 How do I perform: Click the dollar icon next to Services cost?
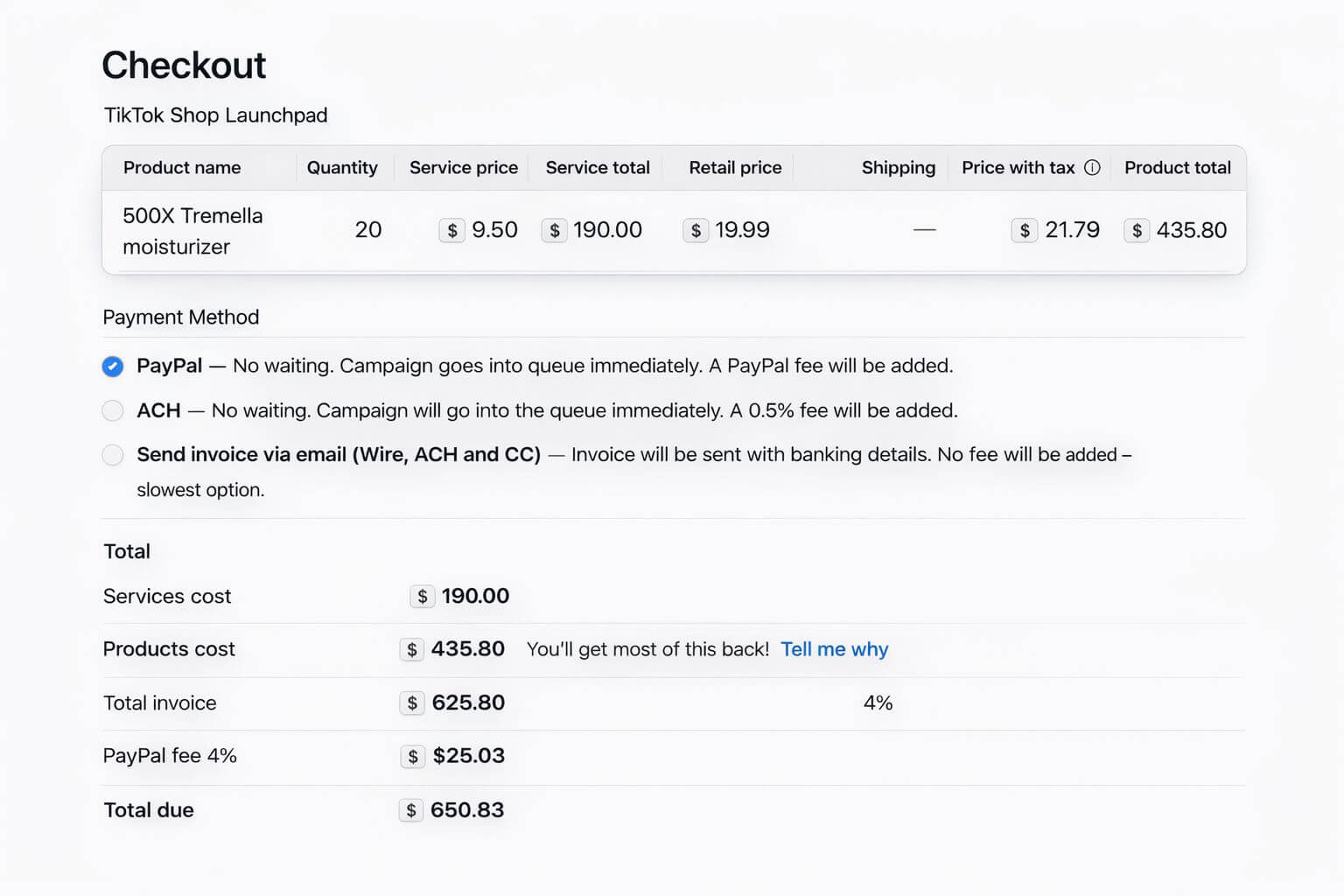click(x=422, y=596)
